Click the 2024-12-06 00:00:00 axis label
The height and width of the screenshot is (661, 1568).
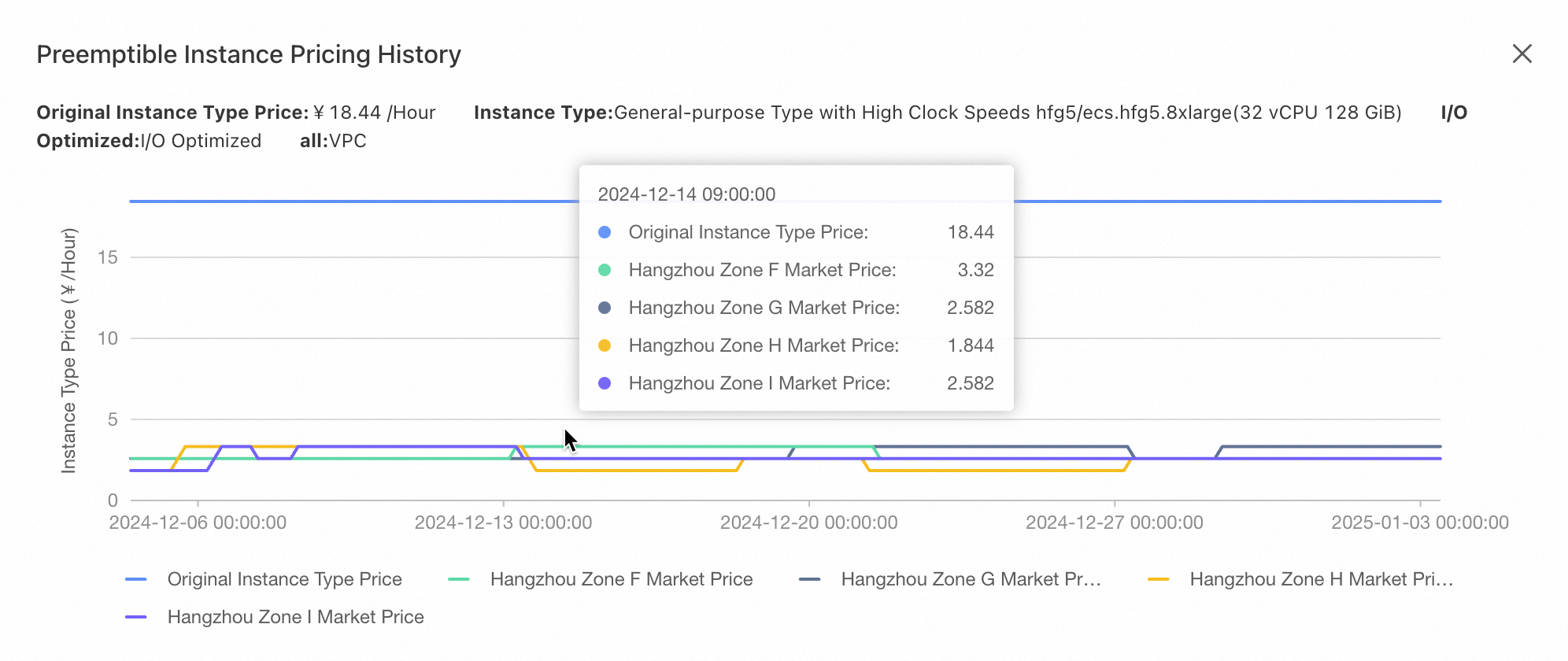click(x=198, y=523)
